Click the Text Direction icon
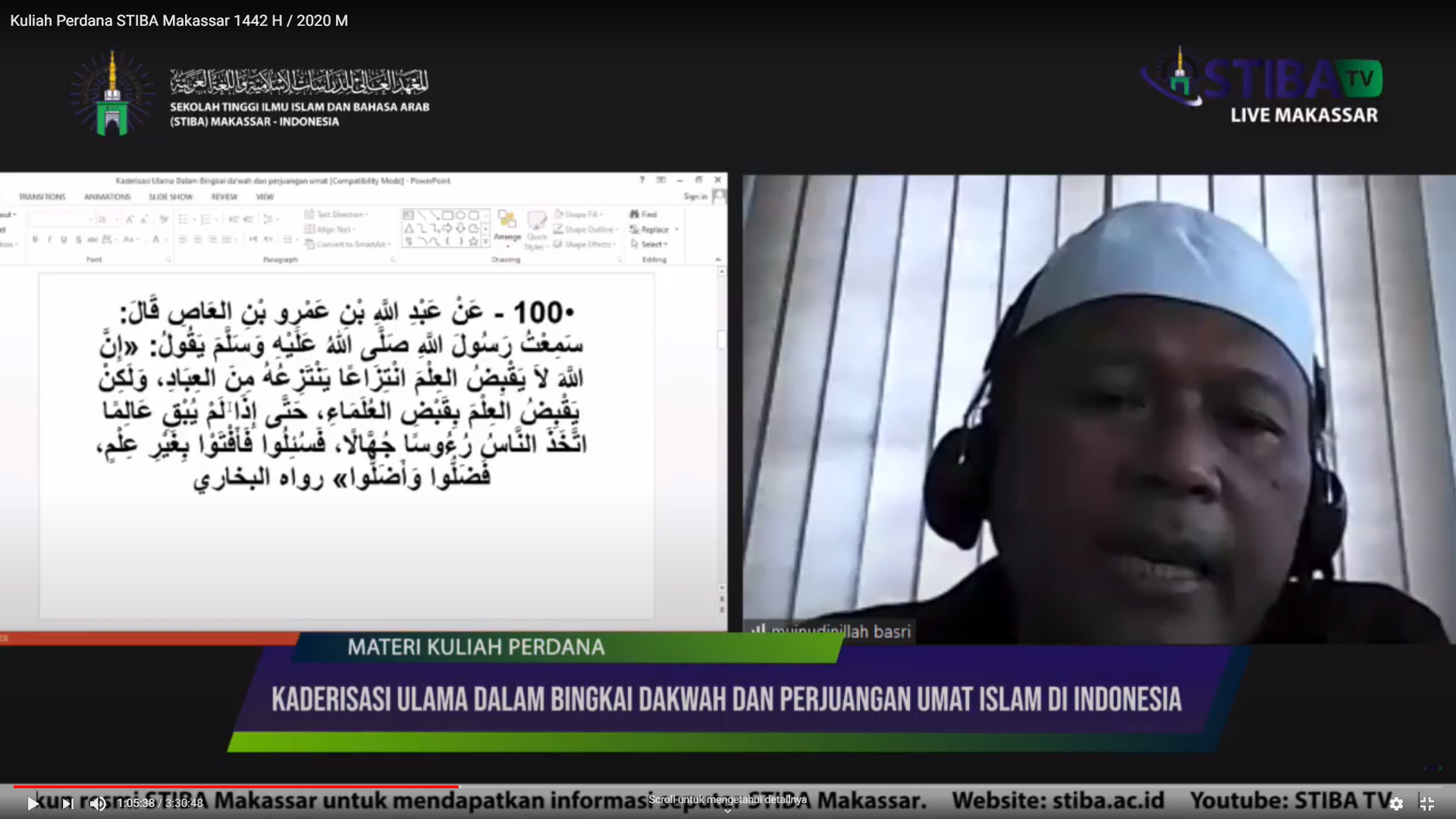The image size is (1456, 819). pos(309,215)
